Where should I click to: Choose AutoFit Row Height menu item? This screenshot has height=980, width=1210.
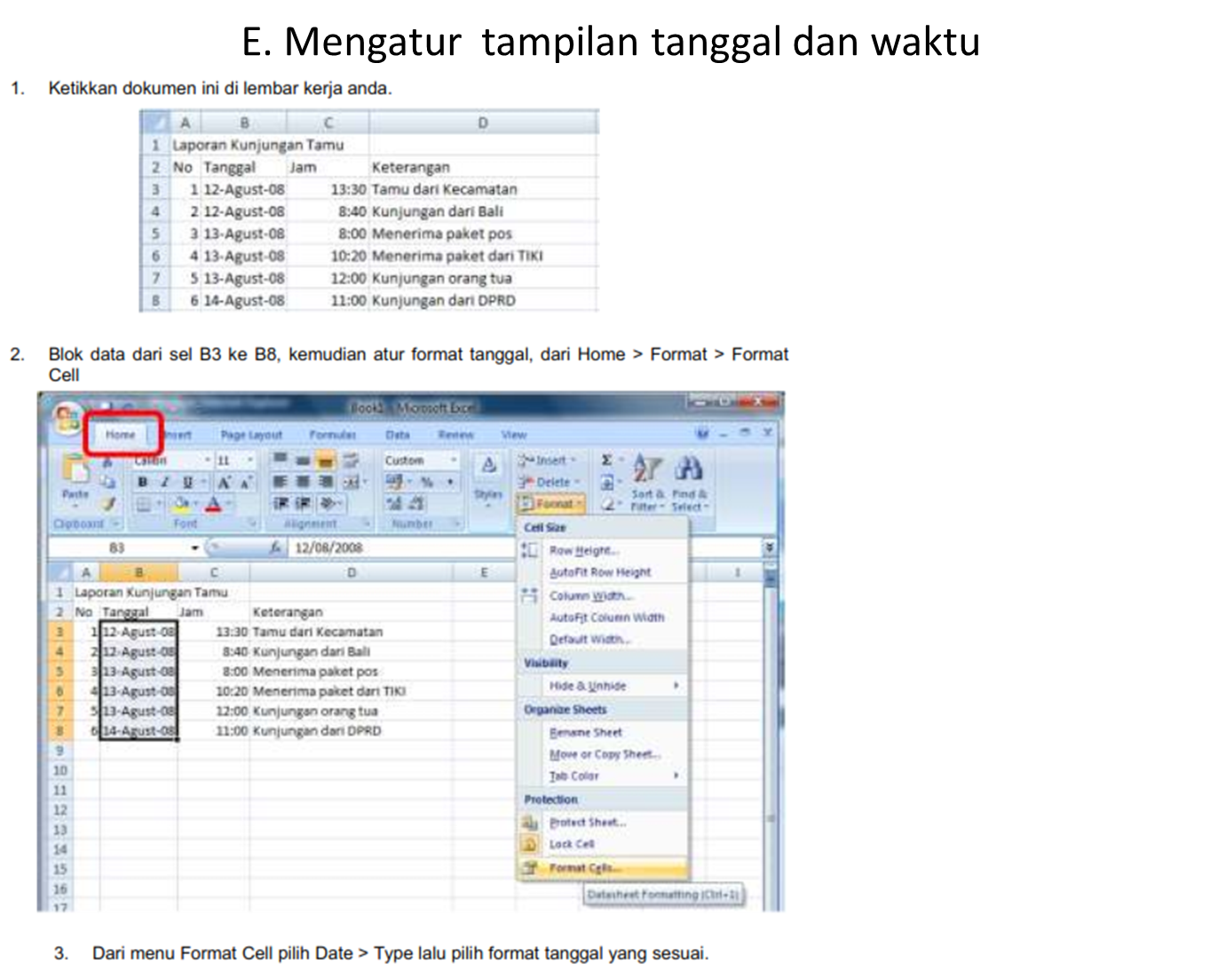point(603,573)
